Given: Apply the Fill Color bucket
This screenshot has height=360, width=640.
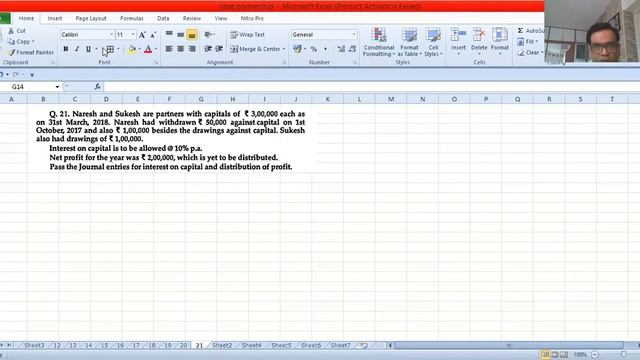Looking at the screenshot, I should point(132,49).
